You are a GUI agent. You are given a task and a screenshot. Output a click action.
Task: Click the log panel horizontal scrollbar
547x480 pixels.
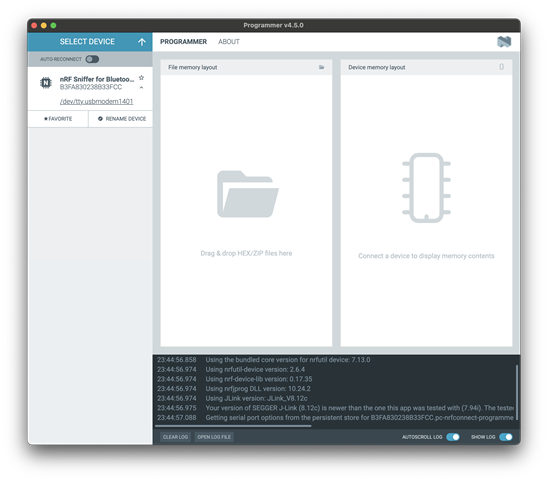click(x=233, y=426)
